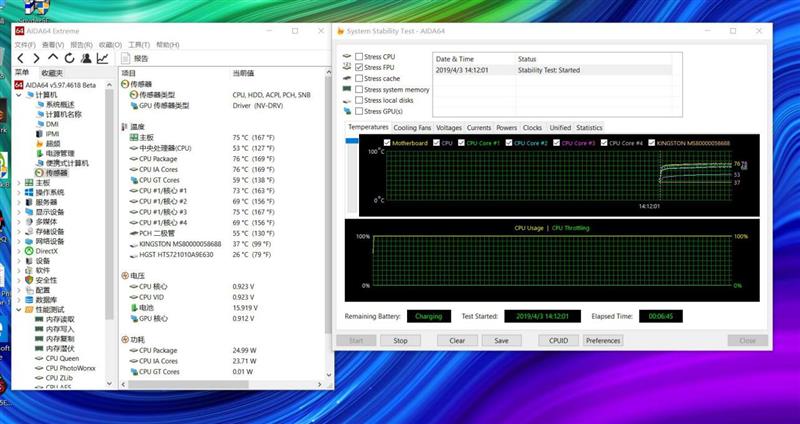This screenshot has height=424, width=800.
Task: Enable the Stress CPU checkbox
Action: coord(359,57)
